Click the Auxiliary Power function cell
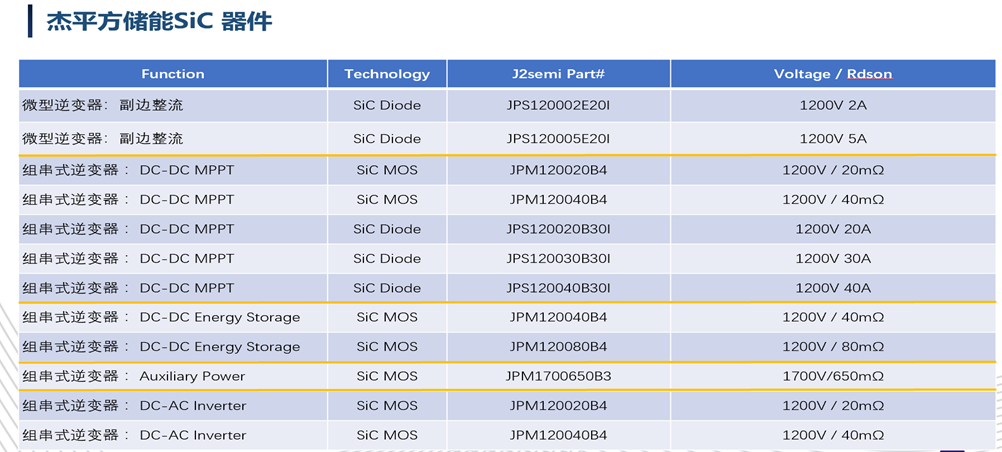 173,376
